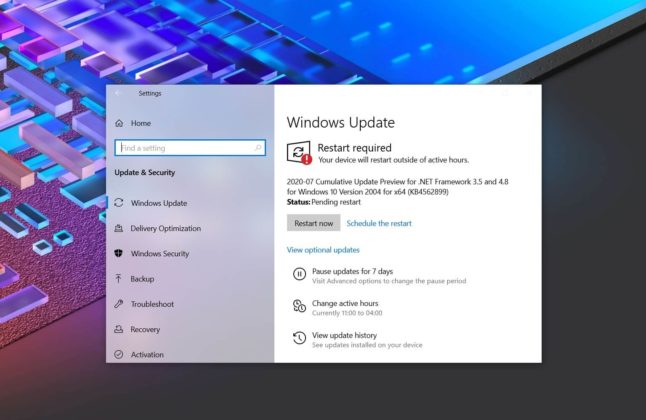Click the Home icon in sidebar

[119, 123]
